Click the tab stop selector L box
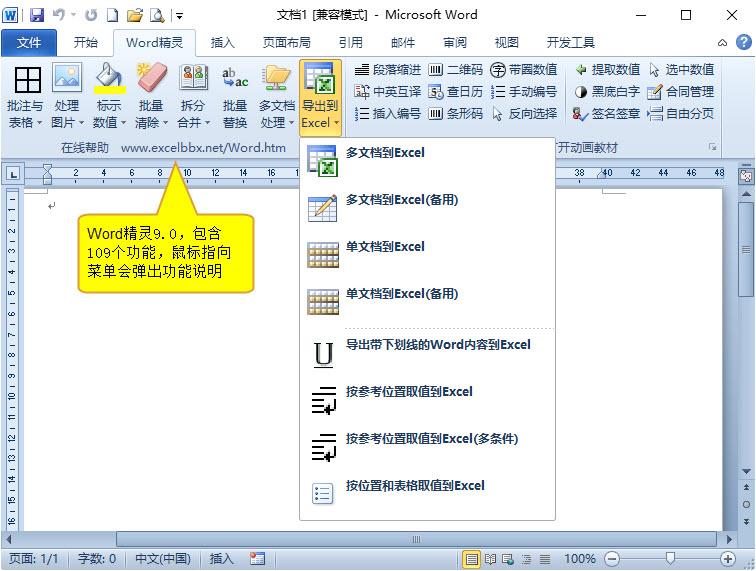 [x=13, y=174]
